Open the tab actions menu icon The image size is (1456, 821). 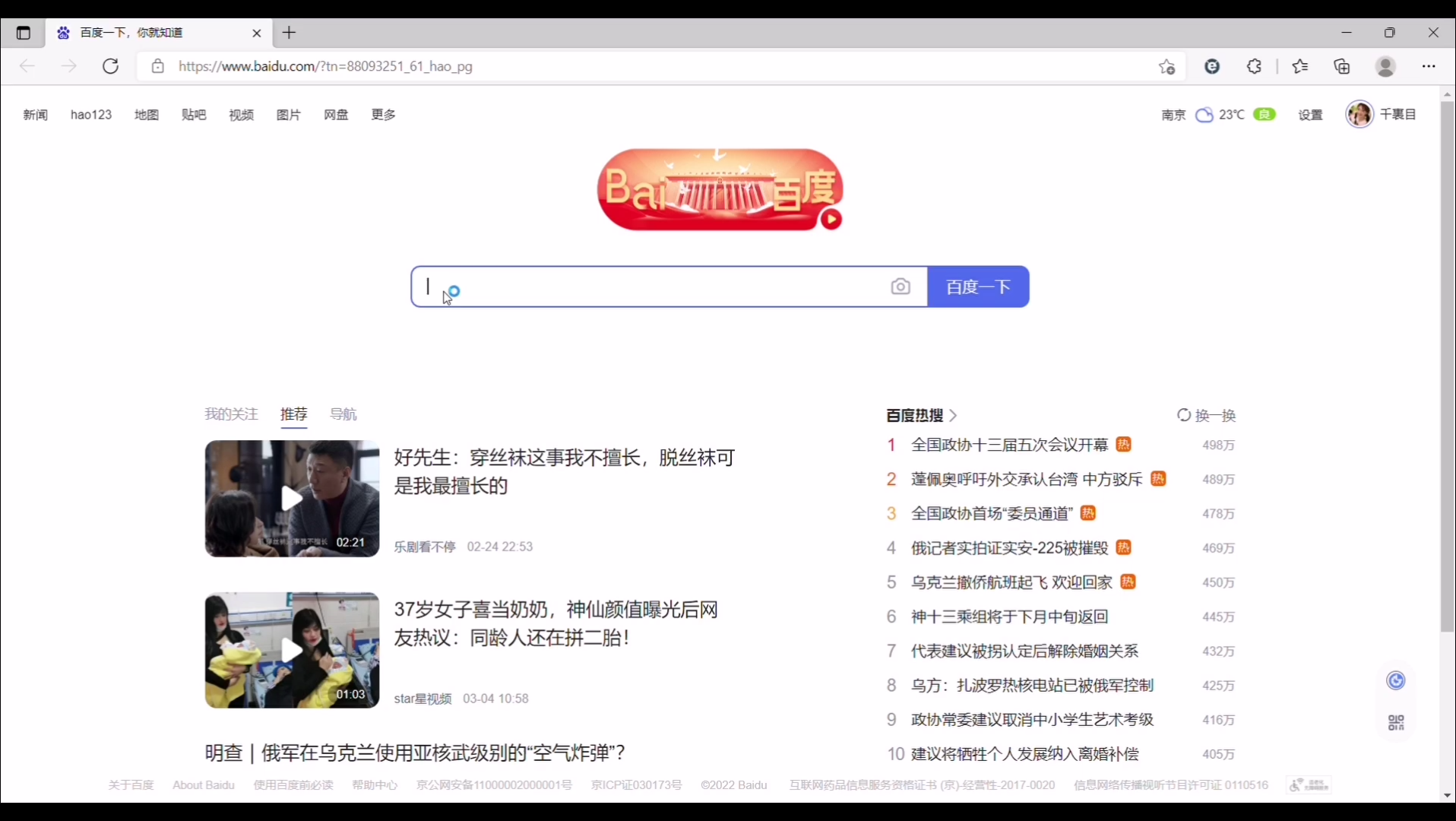24,33
